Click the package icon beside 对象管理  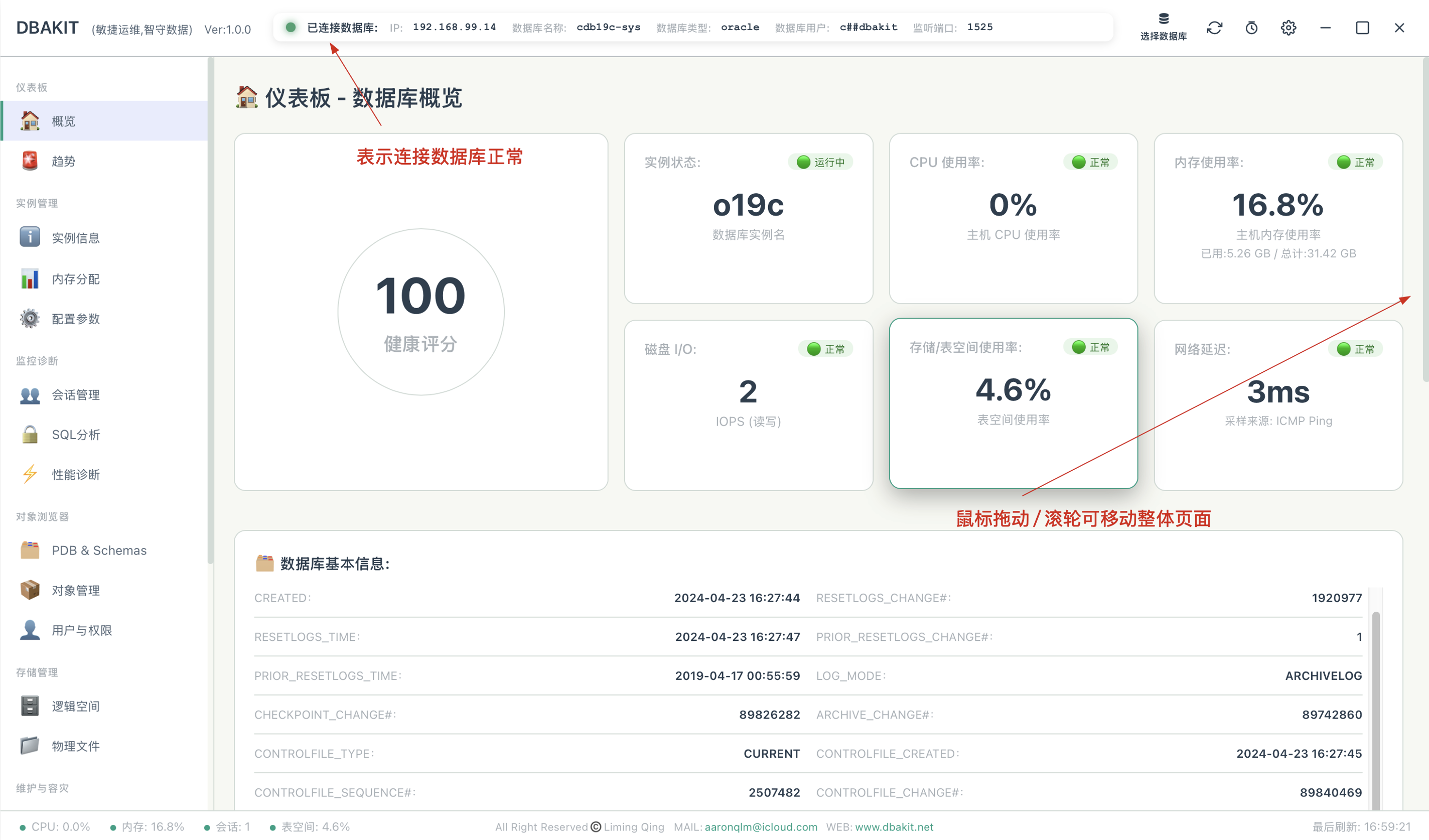(x=30, y=590)
